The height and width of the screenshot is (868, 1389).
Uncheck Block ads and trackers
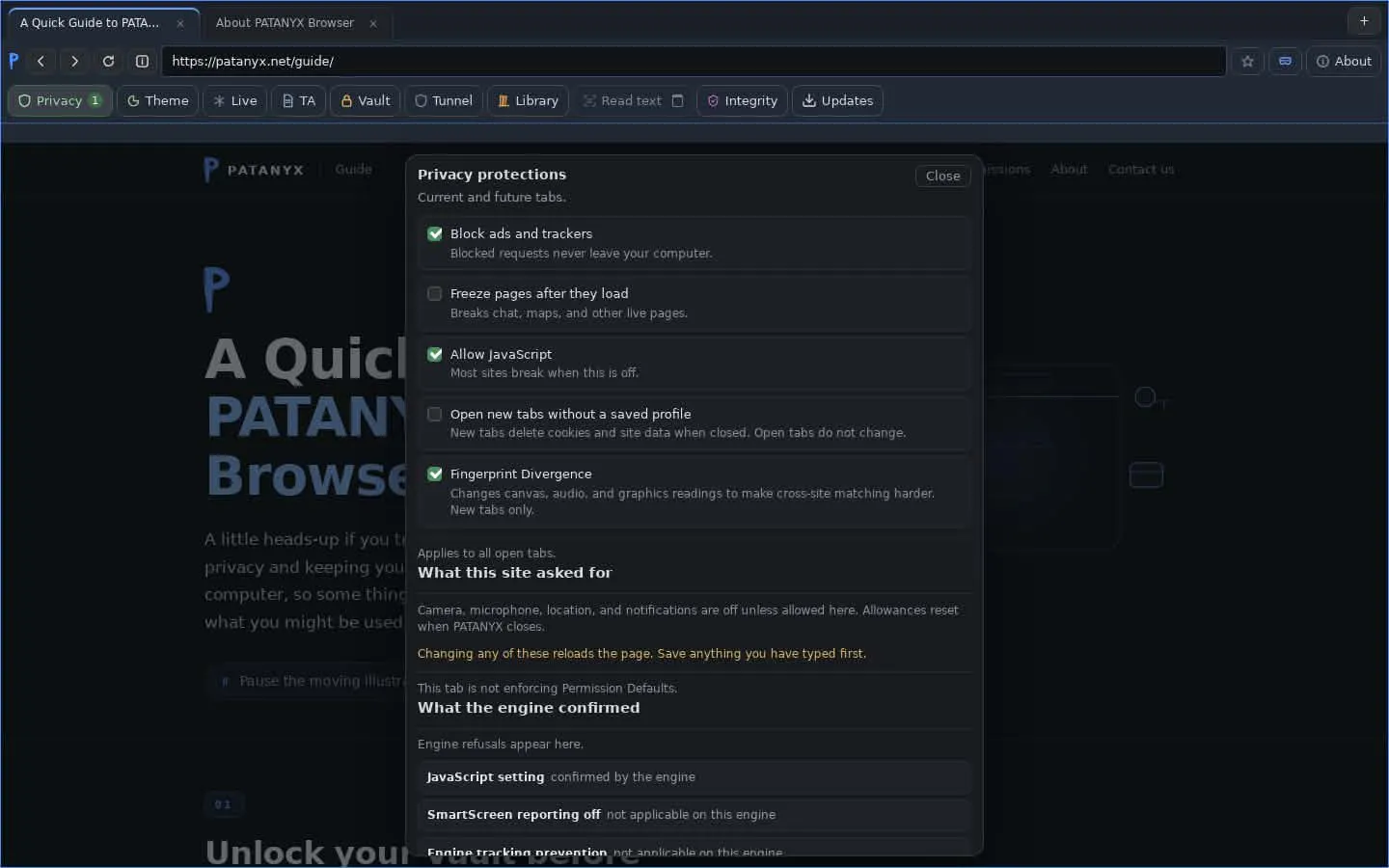435,233
